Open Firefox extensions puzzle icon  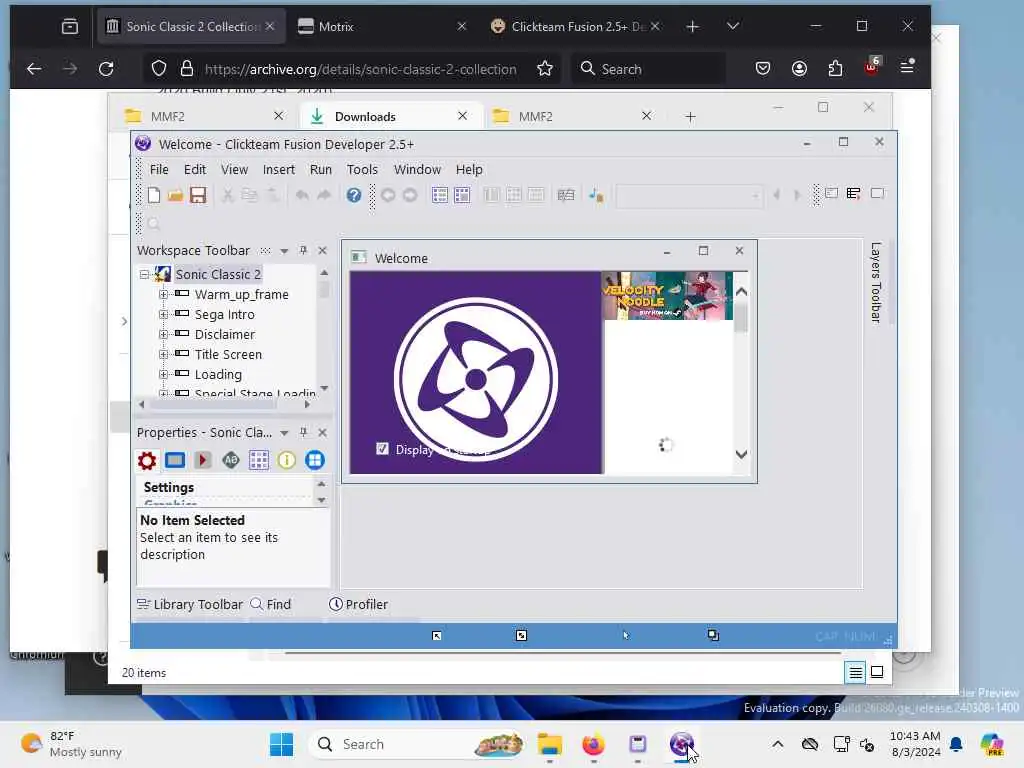click(835, 69)
